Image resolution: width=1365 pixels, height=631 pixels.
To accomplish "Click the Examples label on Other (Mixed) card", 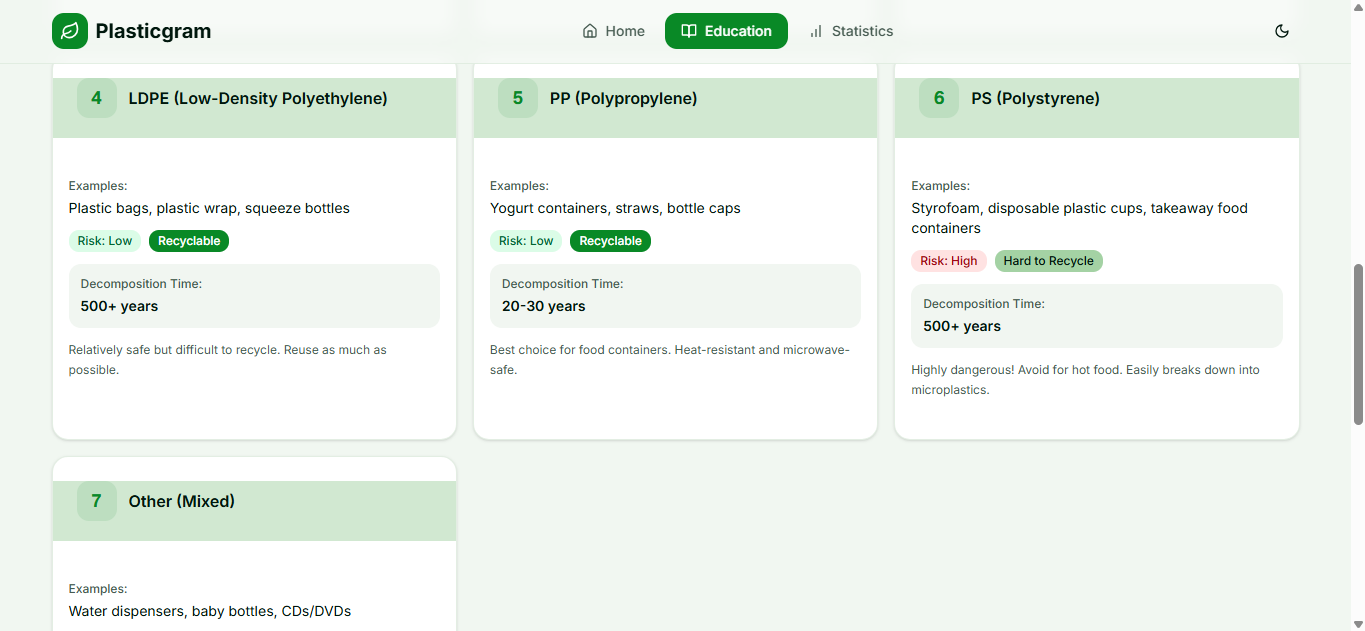I will [x=98, y=589].
